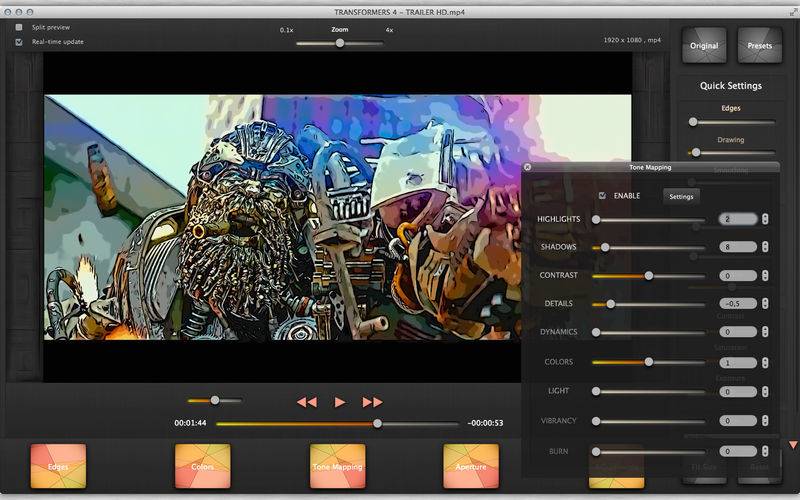Click the play button

pyautogui.click(x=340, y=403)
